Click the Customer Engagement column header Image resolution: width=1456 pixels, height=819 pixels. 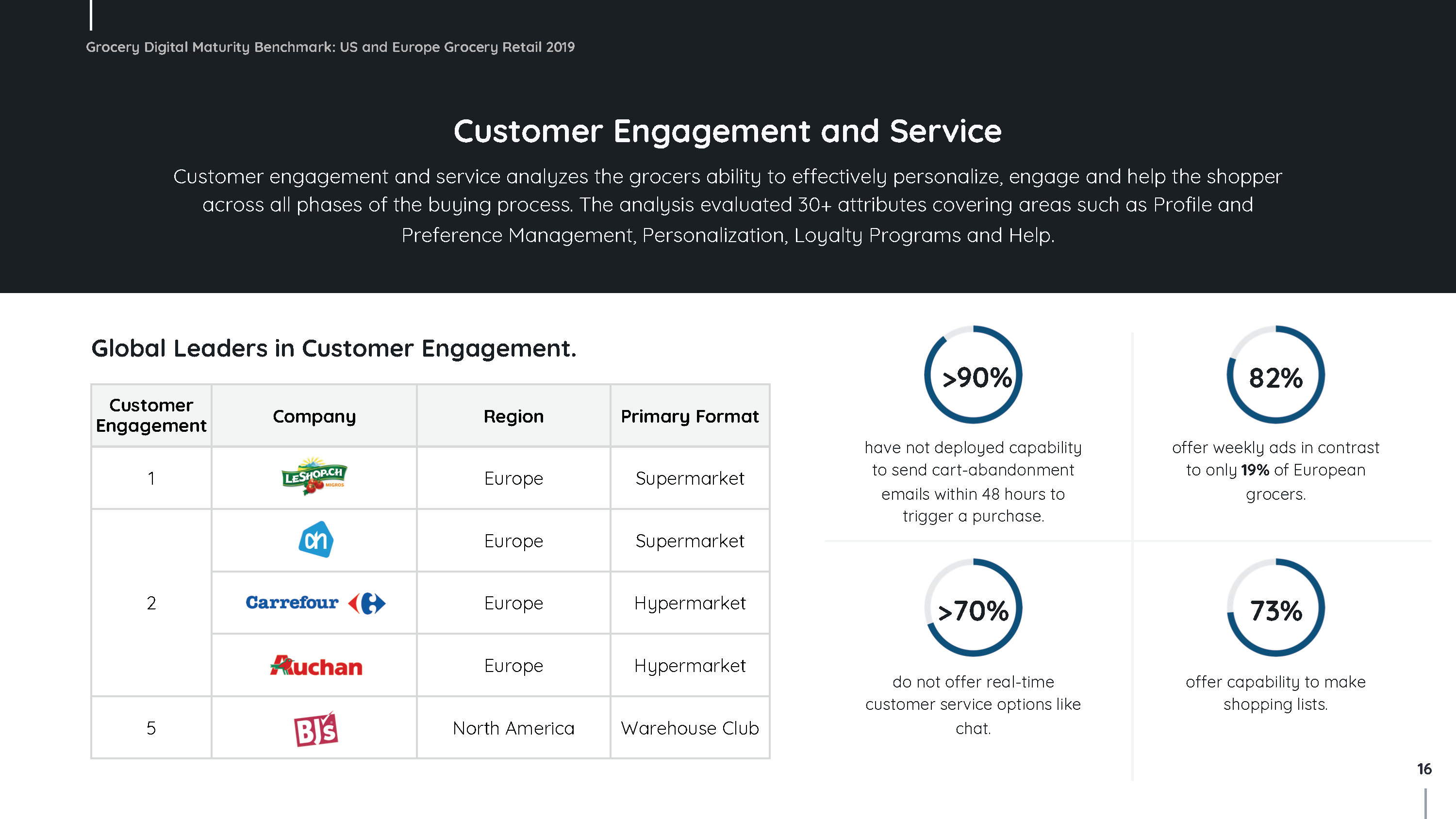(x=151, y=415)
